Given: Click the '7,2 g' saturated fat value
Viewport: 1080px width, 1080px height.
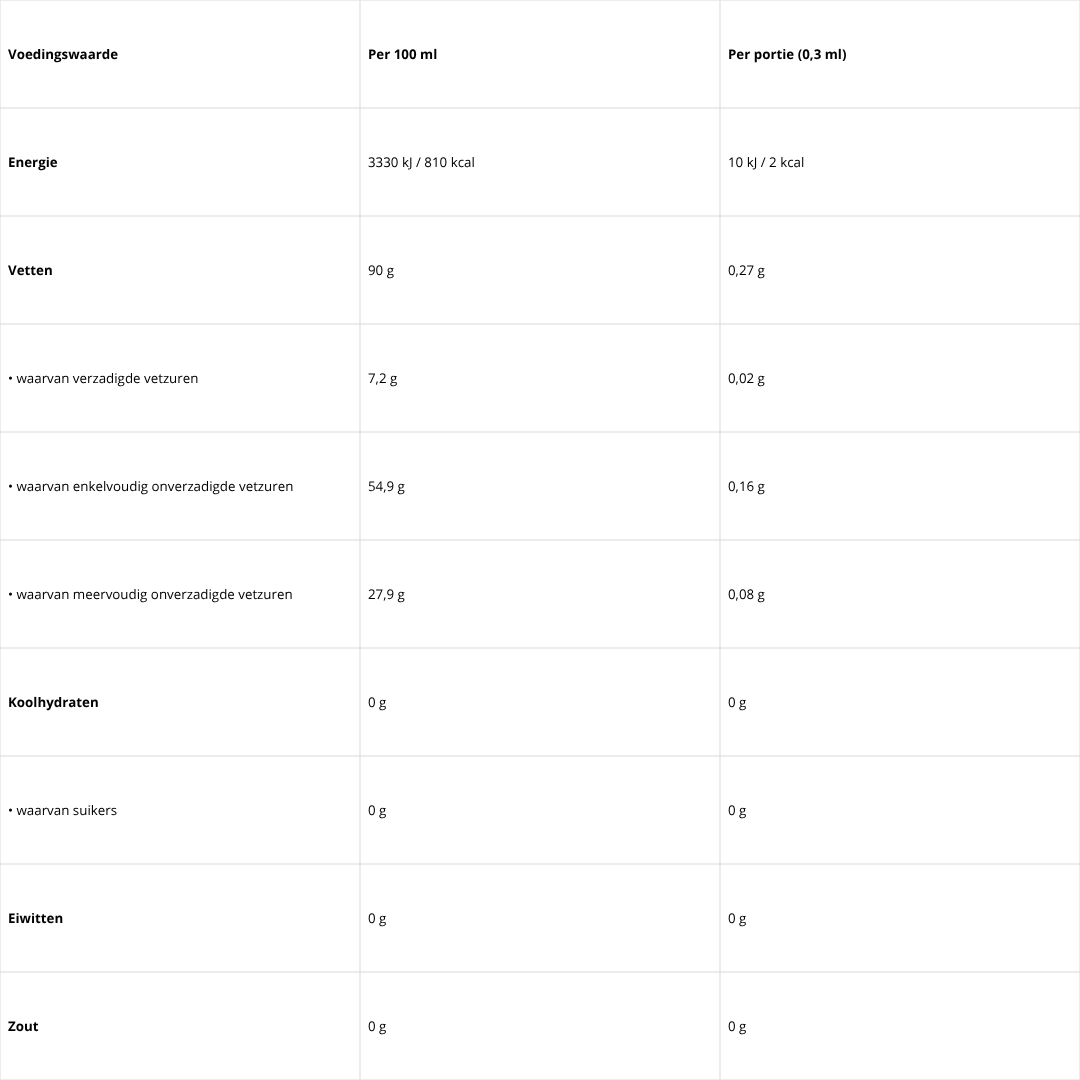Looking at the screenshot, I should (x=382, y=378).
